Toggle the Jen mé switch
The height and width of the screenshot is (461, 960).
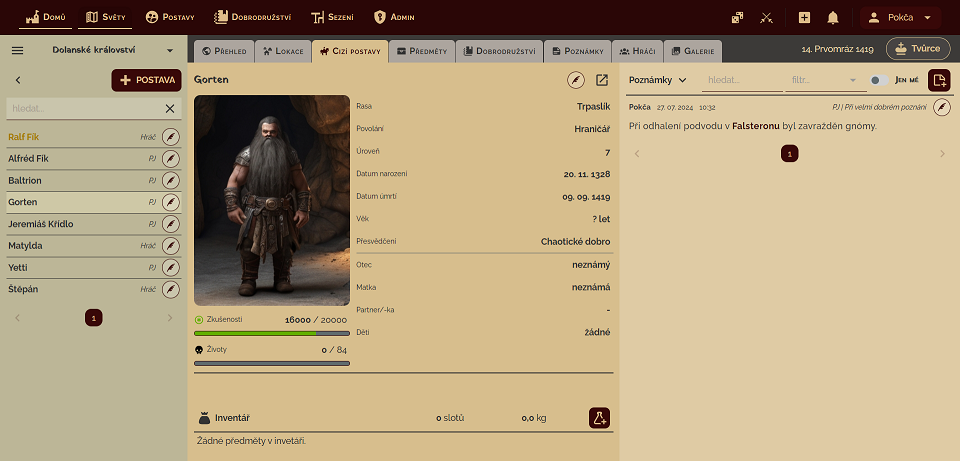(x=877, y=80)
